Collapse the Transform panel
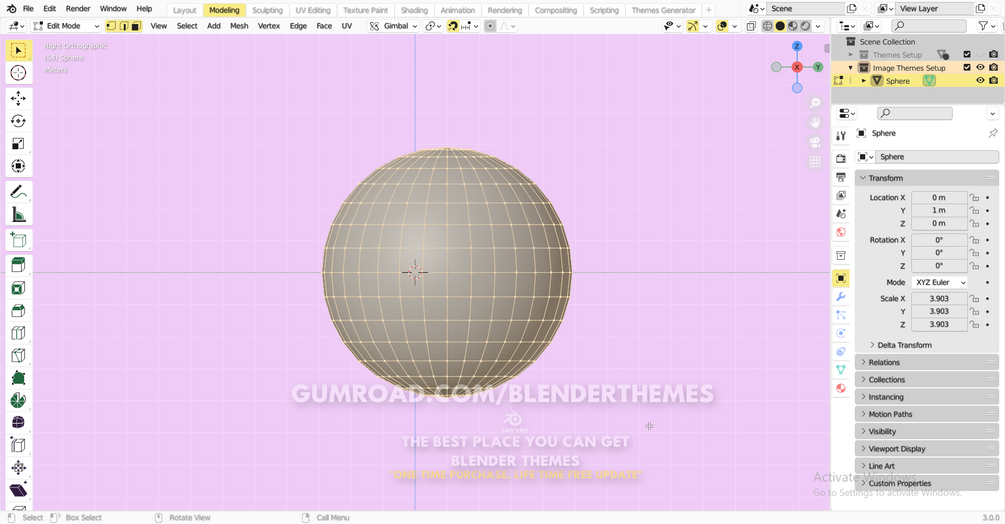1005x524 pixels. coord(927,178)
